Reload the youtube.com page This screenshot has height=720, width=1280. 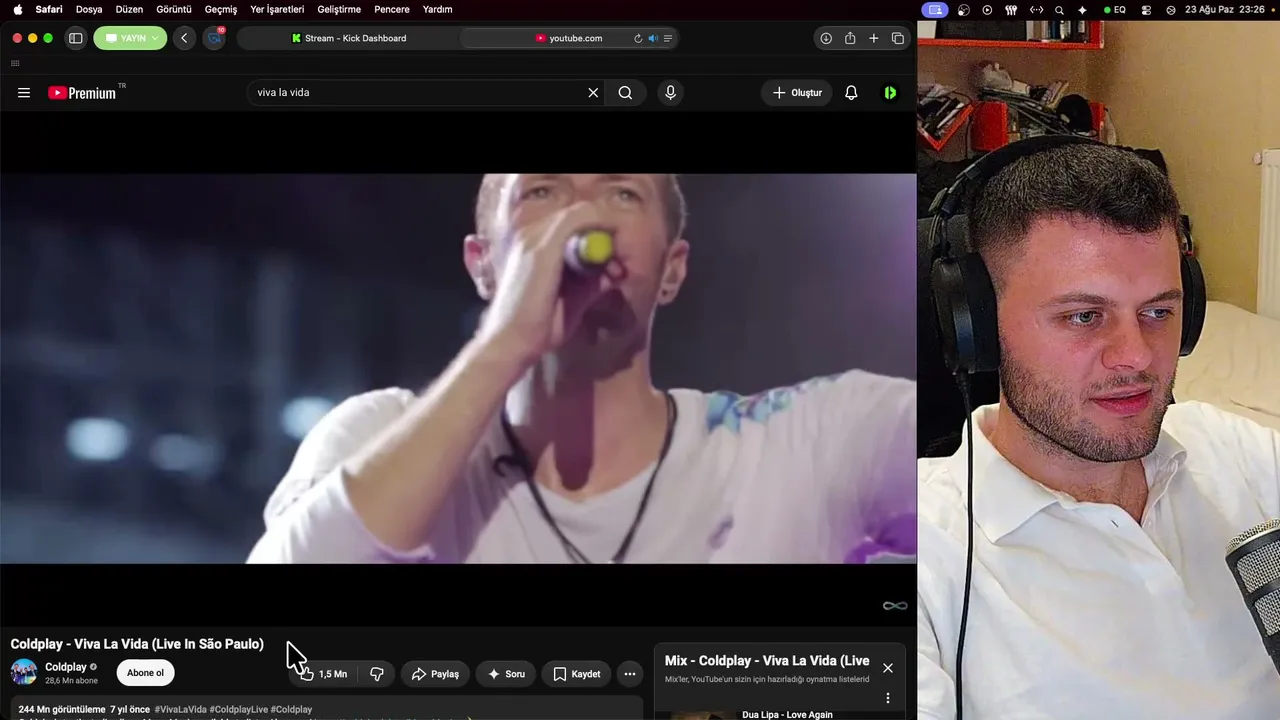tap(638, 38)
